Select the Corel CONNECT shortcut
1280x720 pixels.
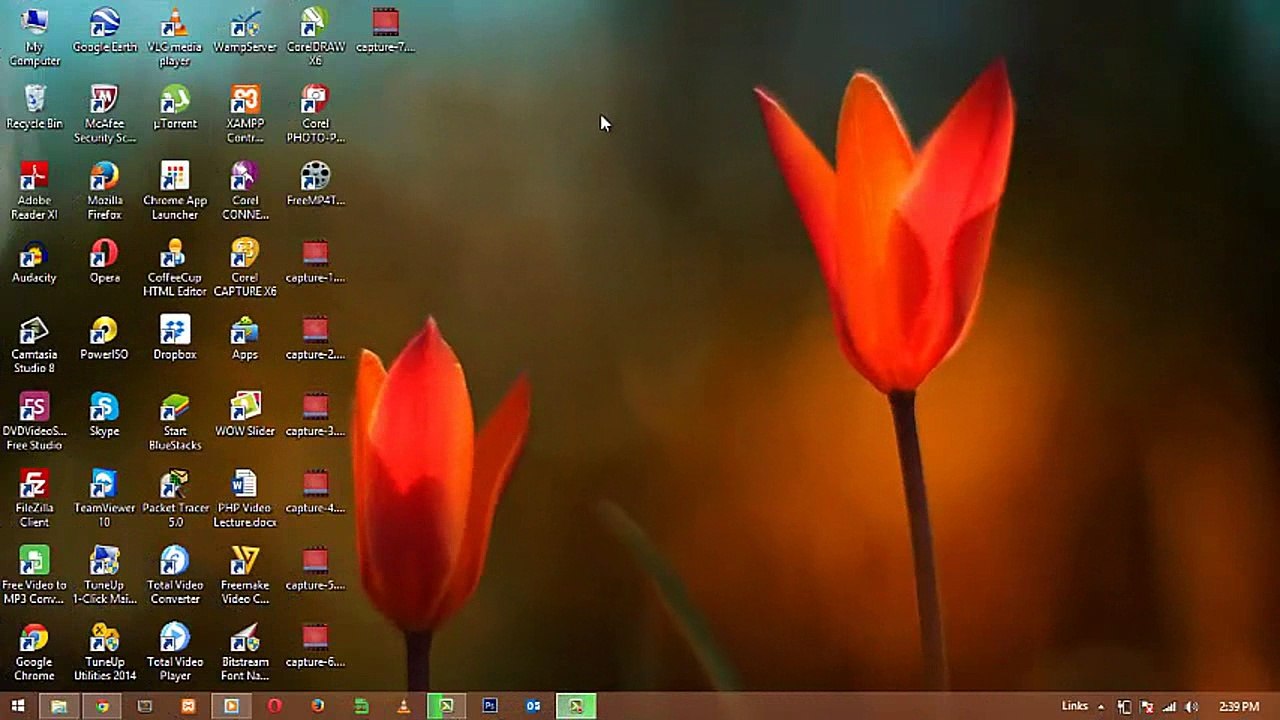click(x=244, y=191)
